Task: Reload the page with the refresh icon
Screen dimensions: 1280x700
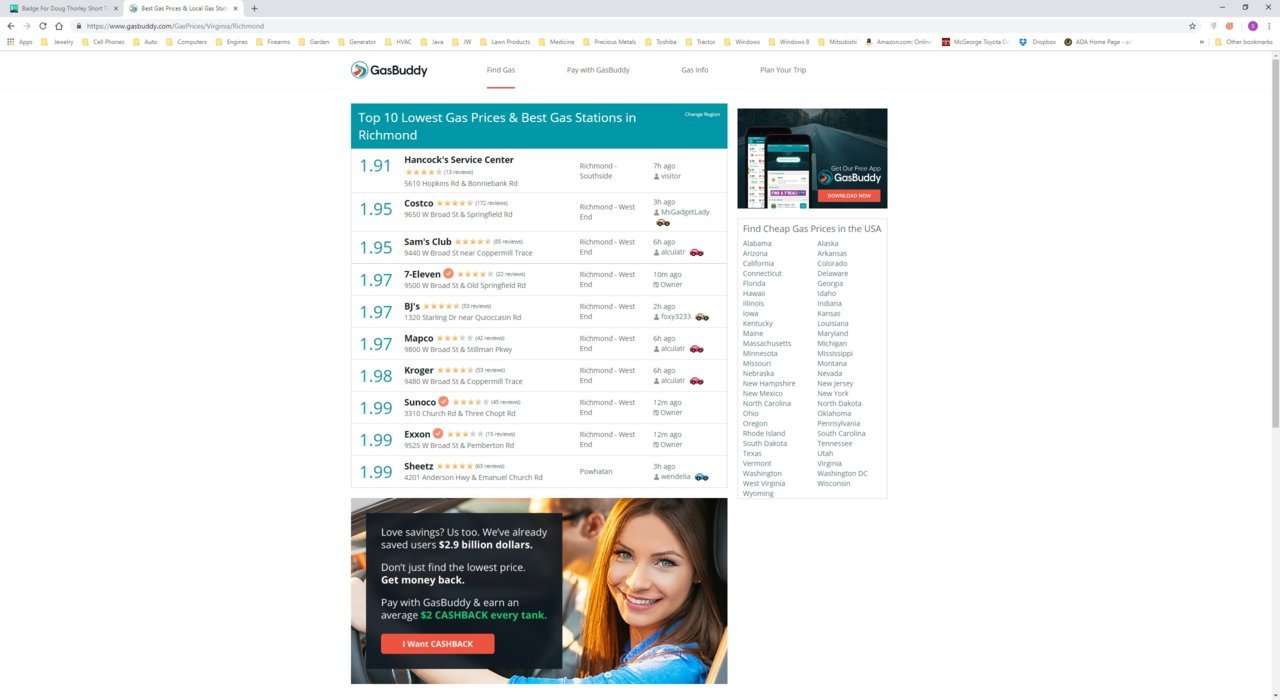Action: pyautogui.click(x=43, y=26)
